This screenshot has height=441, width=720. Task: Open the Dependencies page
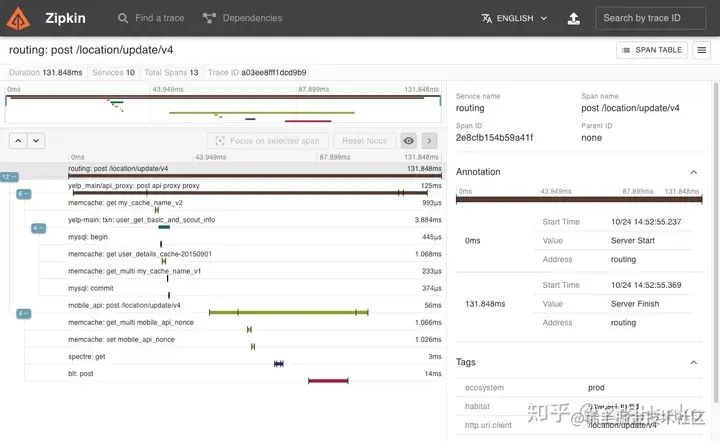coord(242,18)
